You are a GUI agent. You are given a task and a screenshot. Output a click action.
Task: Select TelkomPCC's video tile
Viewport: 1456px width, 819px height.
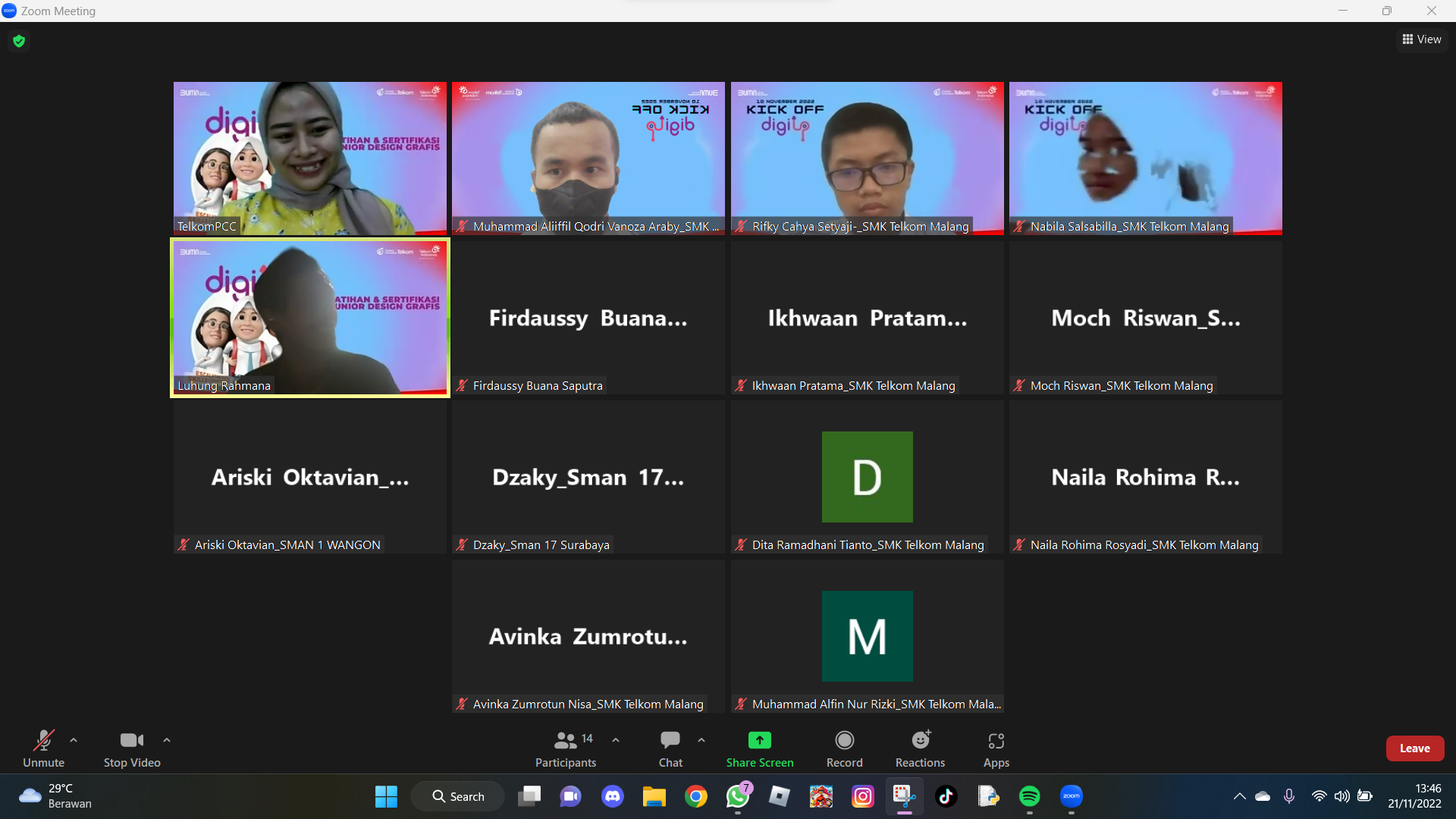310,158
